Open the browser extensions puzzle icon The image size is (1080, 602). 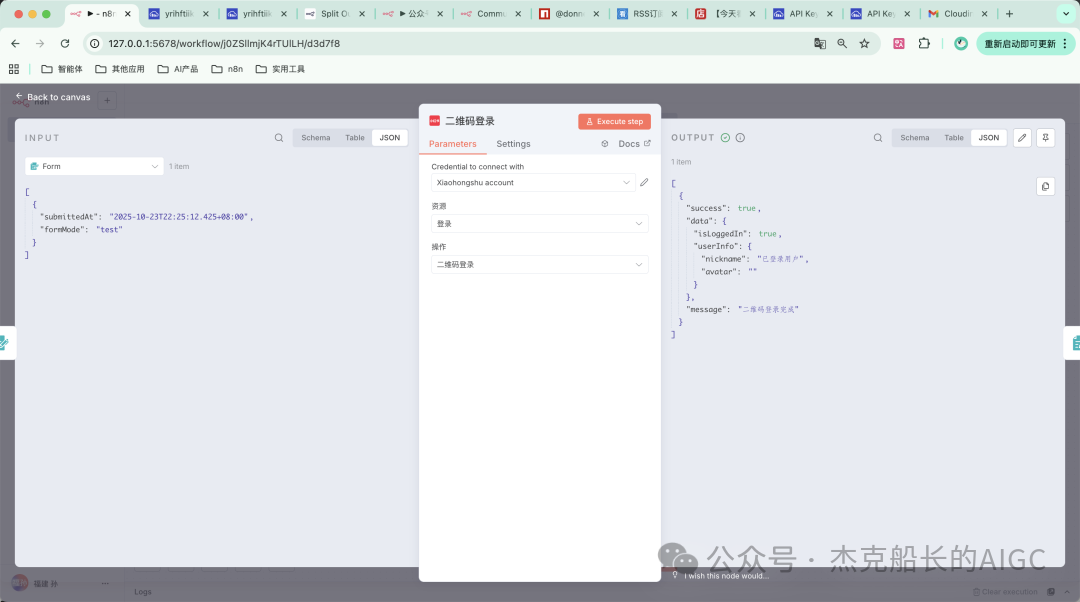pyautogui.click(x=924, y=43)
